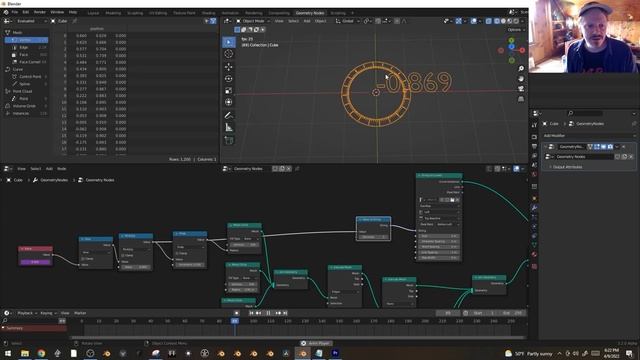640x360 pixels.
Task: Toggle modifier render visibility camera icon
Action: [610, 147]
